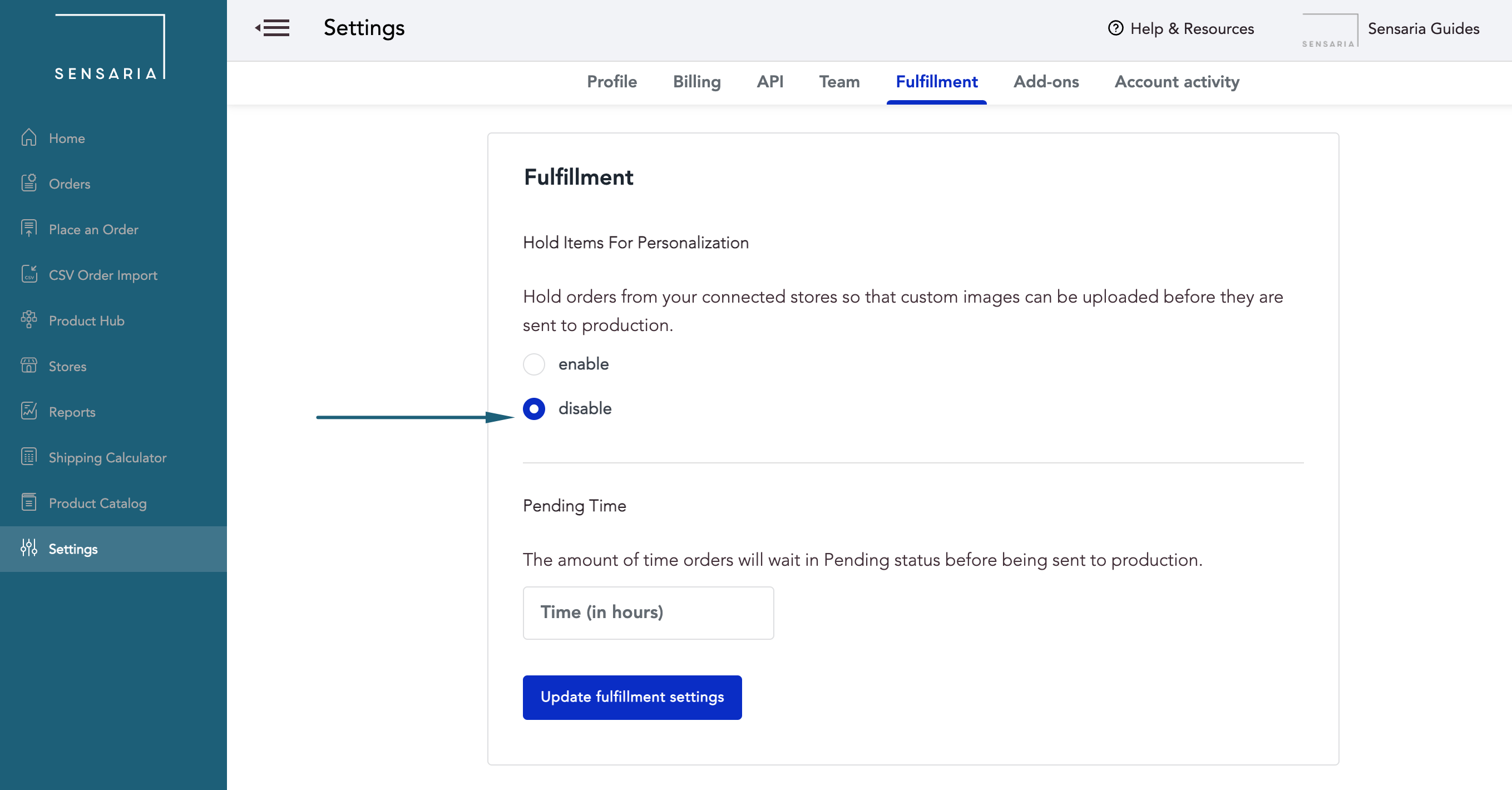Image resolution: width=1512 pixels, height=790 pixels.
Task: Select the Fulfillment tab
Action: [936, 82]
